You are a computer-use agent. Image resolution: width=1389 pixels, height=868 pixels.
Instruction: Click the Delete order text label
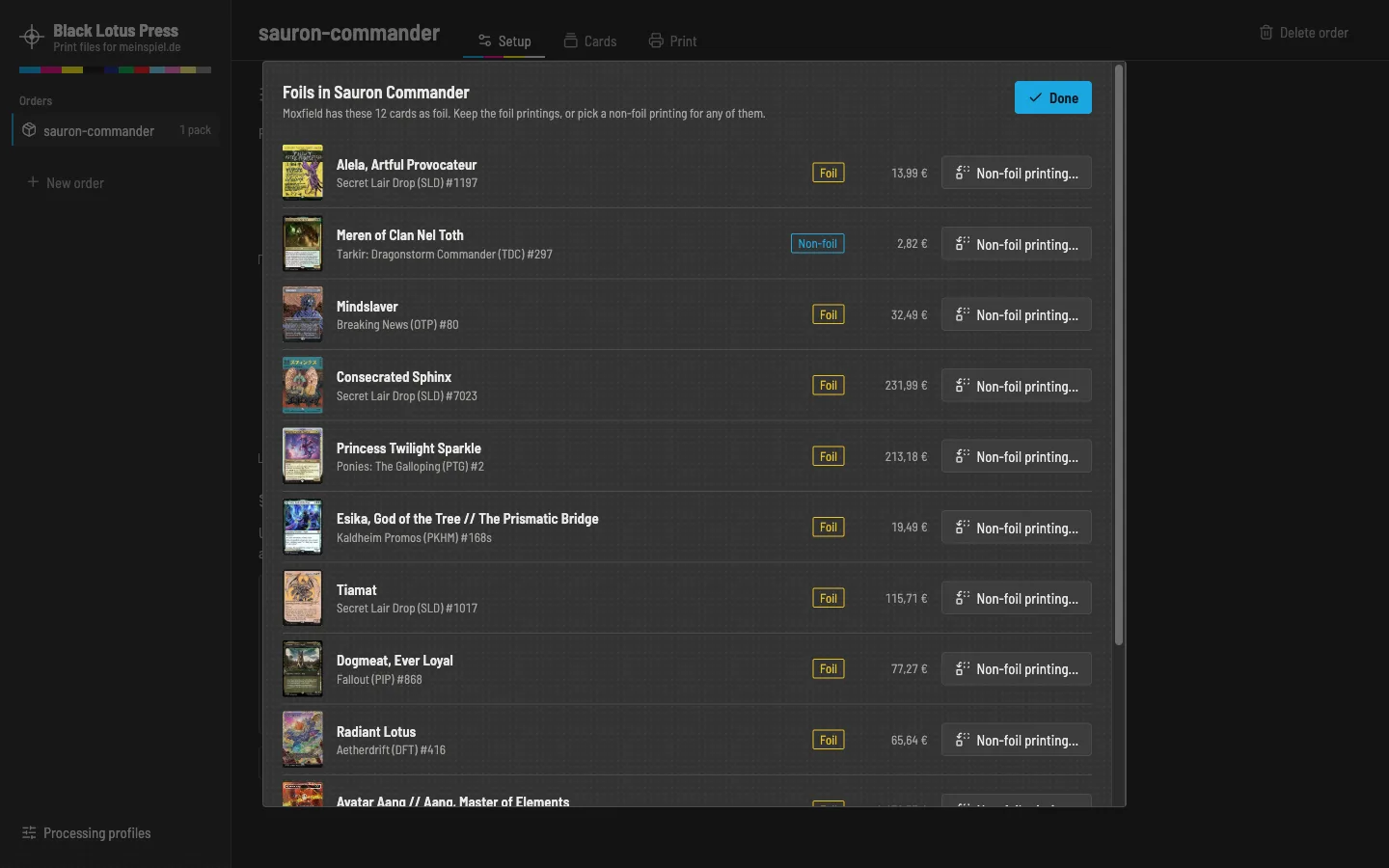coord(1314,33)
